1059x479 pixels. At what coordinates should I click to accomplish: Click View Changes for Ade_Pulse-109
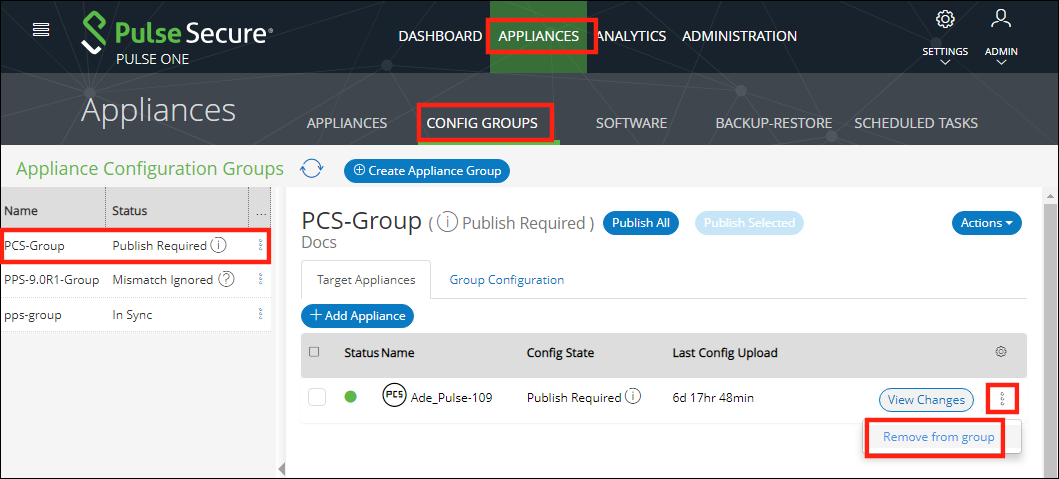pyautogui.click(x=926, y=399)
